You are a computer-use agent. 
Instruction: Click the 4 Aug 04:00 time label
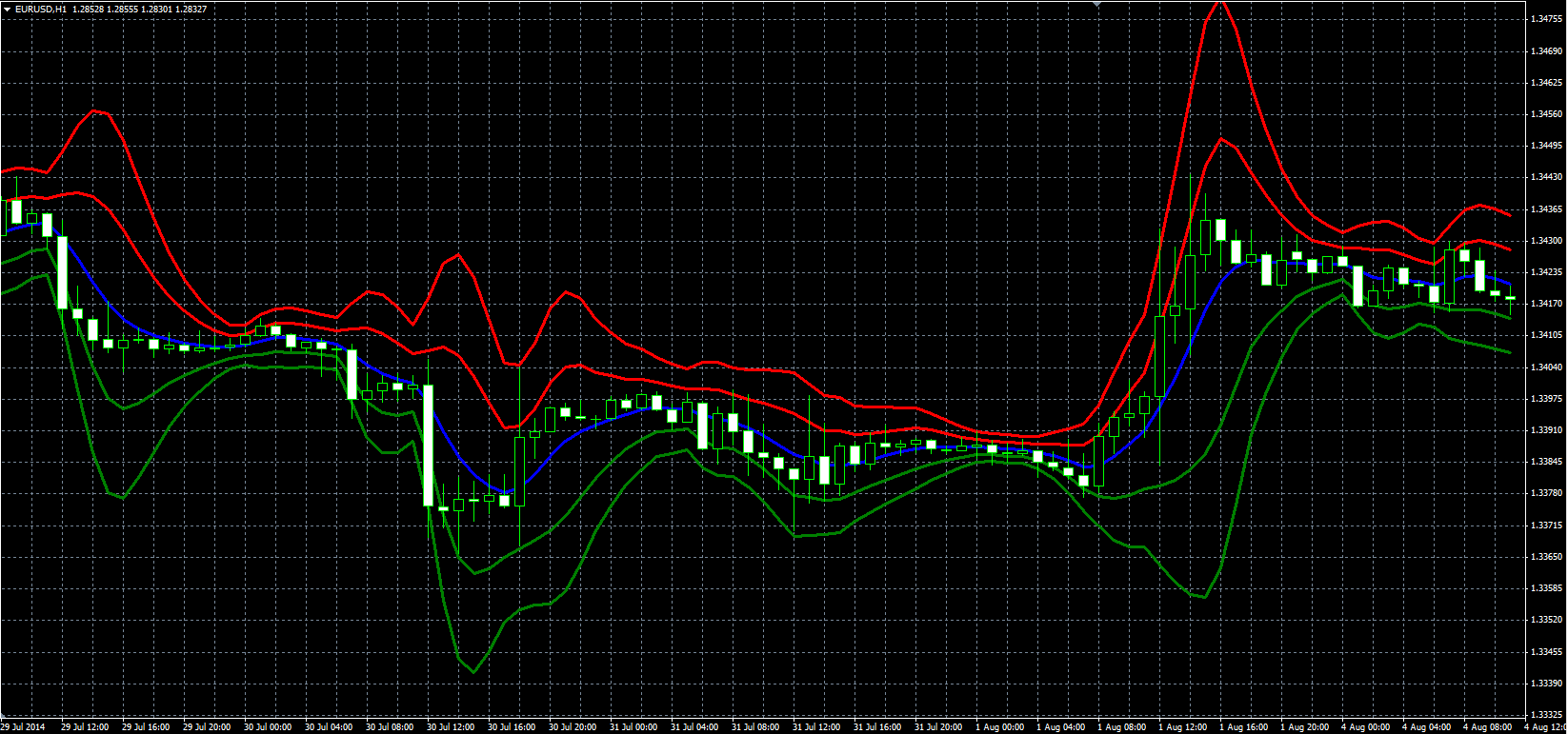click(1426, 727)
